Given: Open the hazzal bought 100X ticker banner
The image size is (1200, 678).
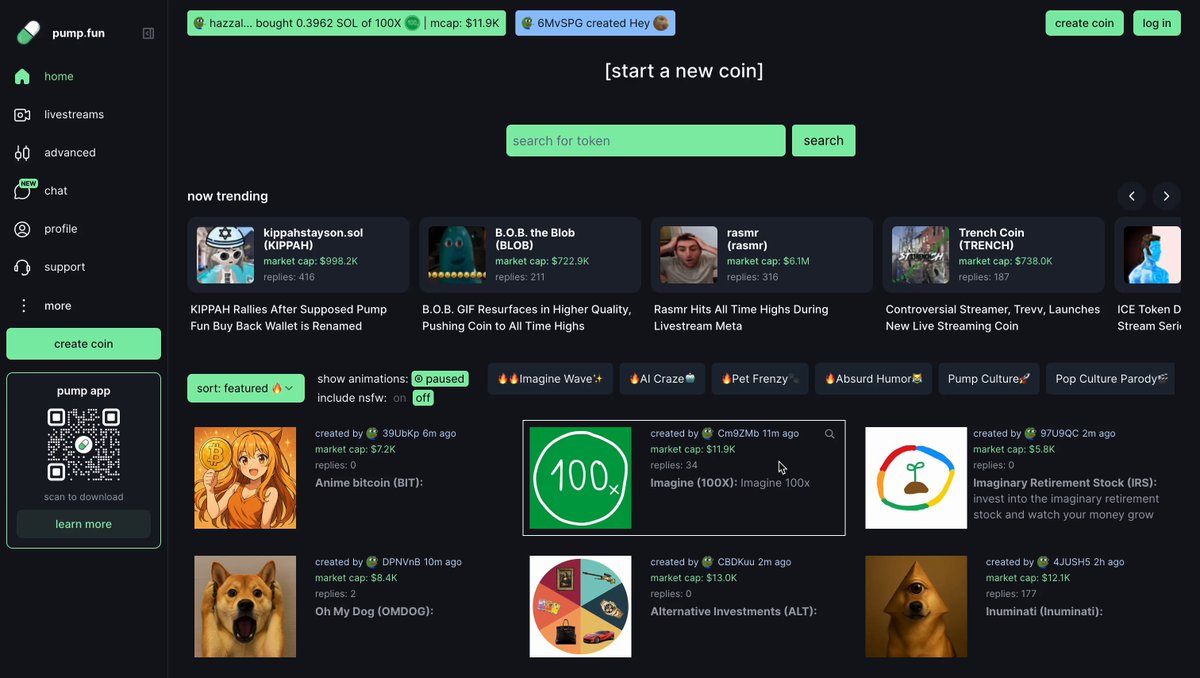Looking at the screenshot, I should tap(347, 23).
